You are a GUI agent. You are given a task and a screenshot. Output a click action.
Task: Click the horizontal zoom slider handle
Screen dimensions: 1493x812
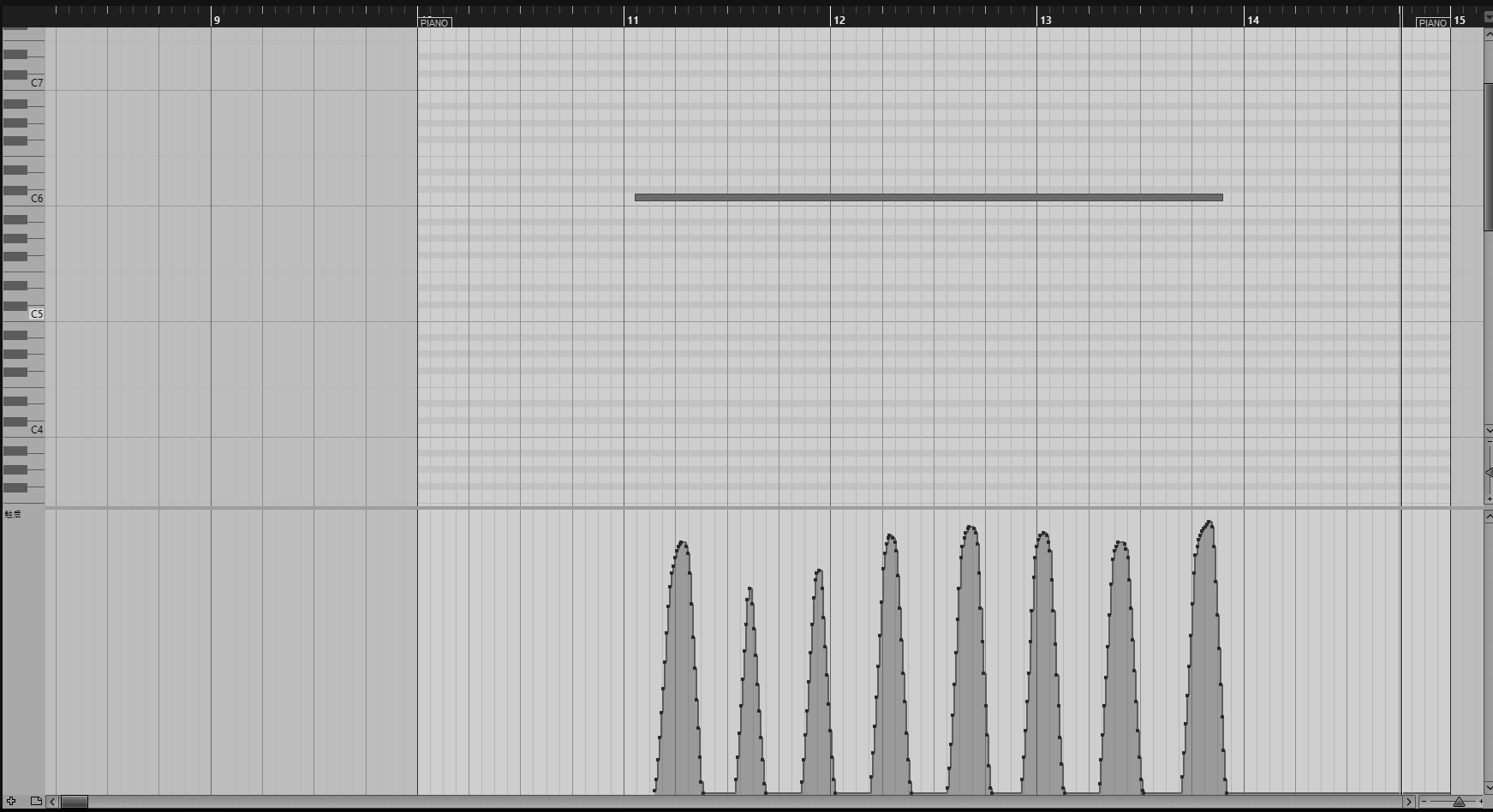coord(1459,802)
